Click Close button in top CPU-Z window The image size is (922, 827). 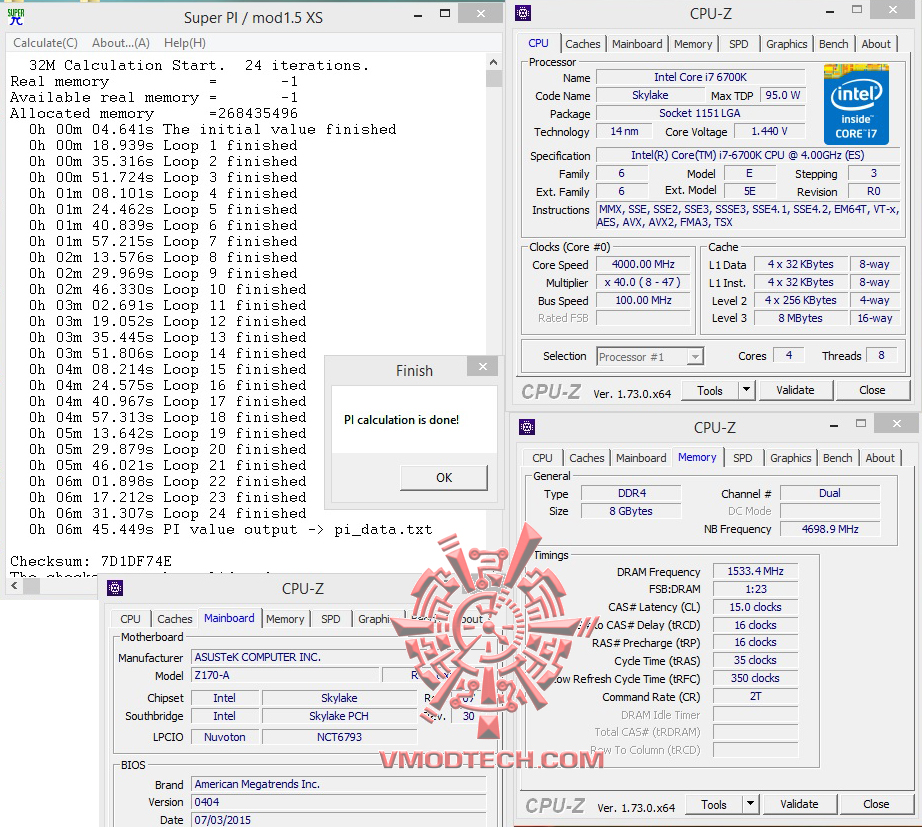click(871, 391)
